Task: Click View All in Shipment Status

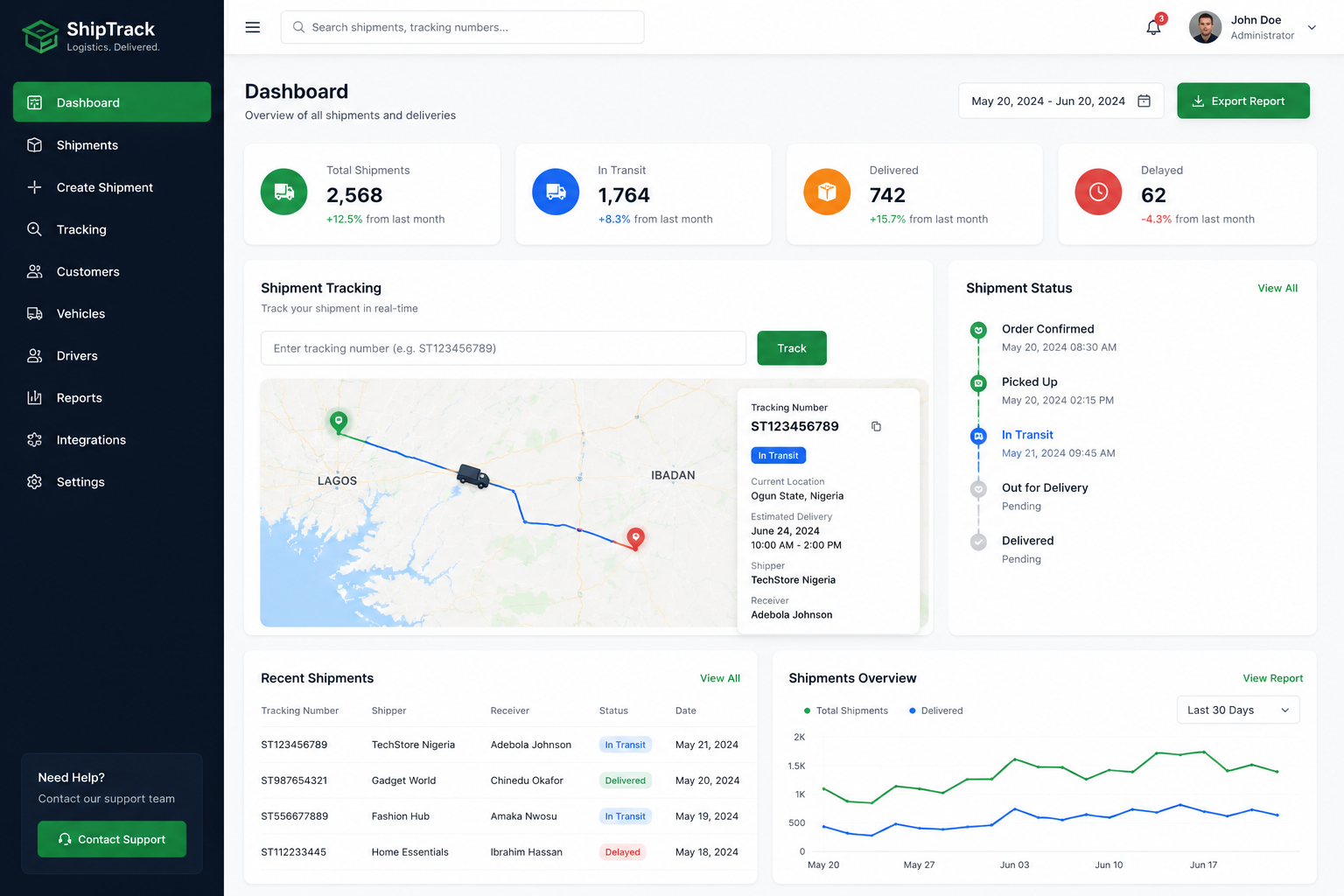Action: tap(1277, 288)
